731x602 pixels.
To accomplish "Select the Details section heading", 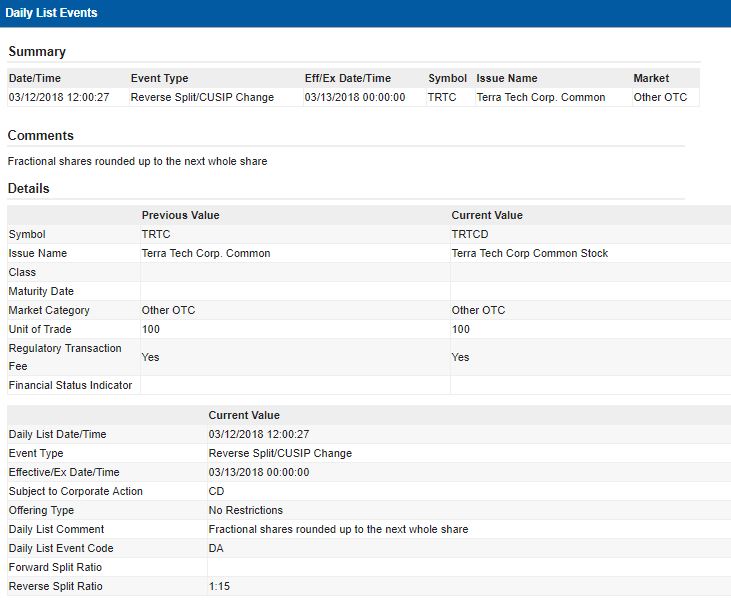I will (x=29, y=188).
